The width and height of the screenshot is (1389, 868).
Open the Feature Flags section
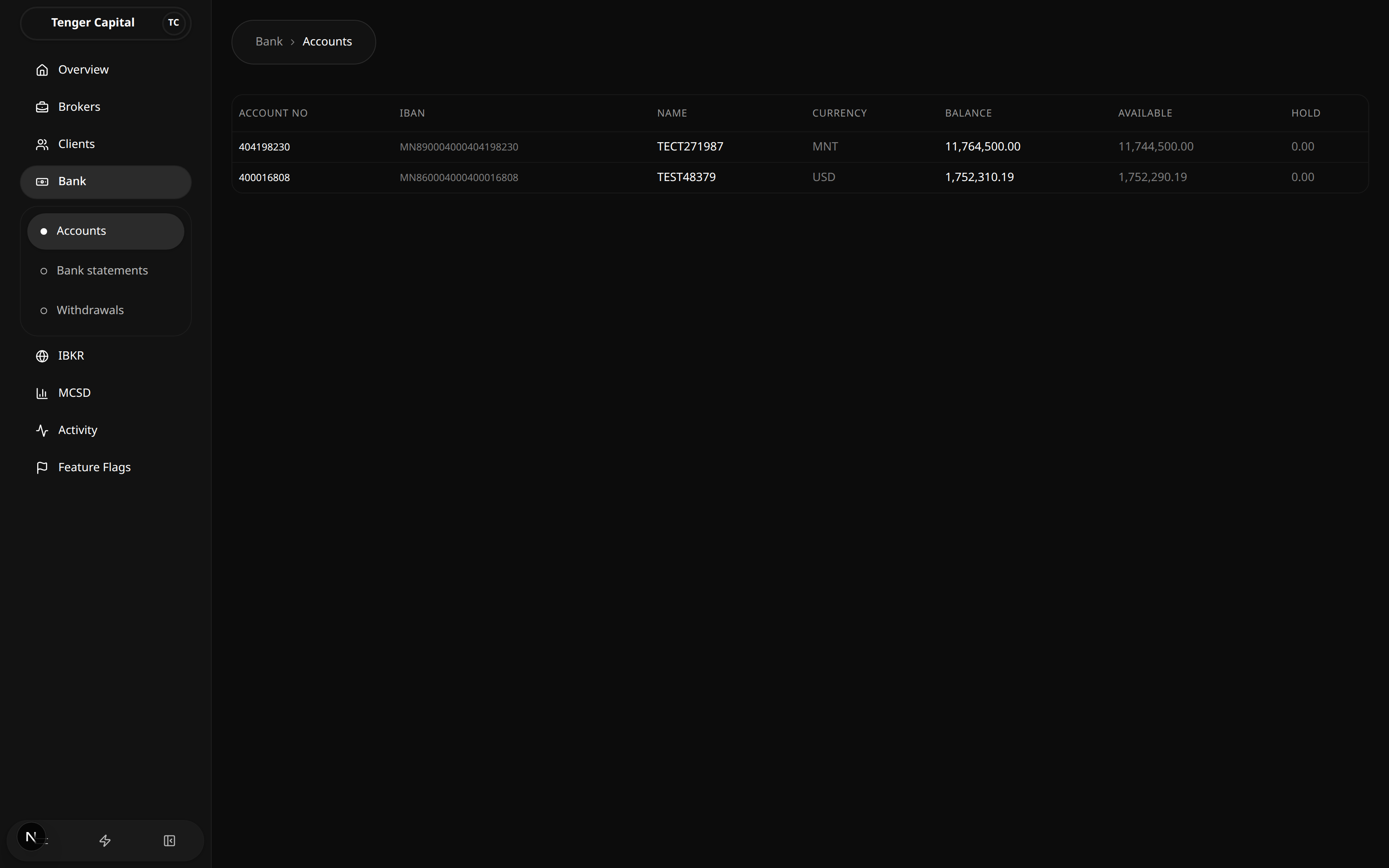point(105,468)
